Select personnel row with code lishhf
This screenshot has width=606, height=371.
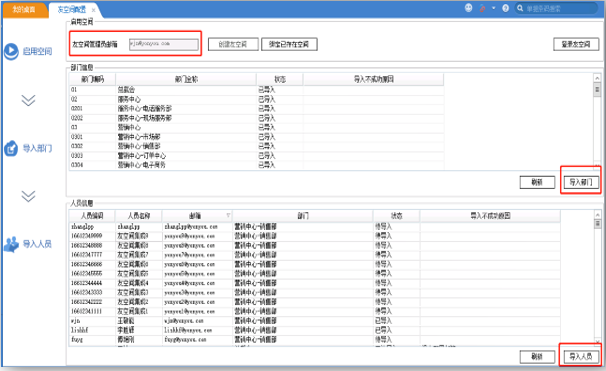(315, 330)
